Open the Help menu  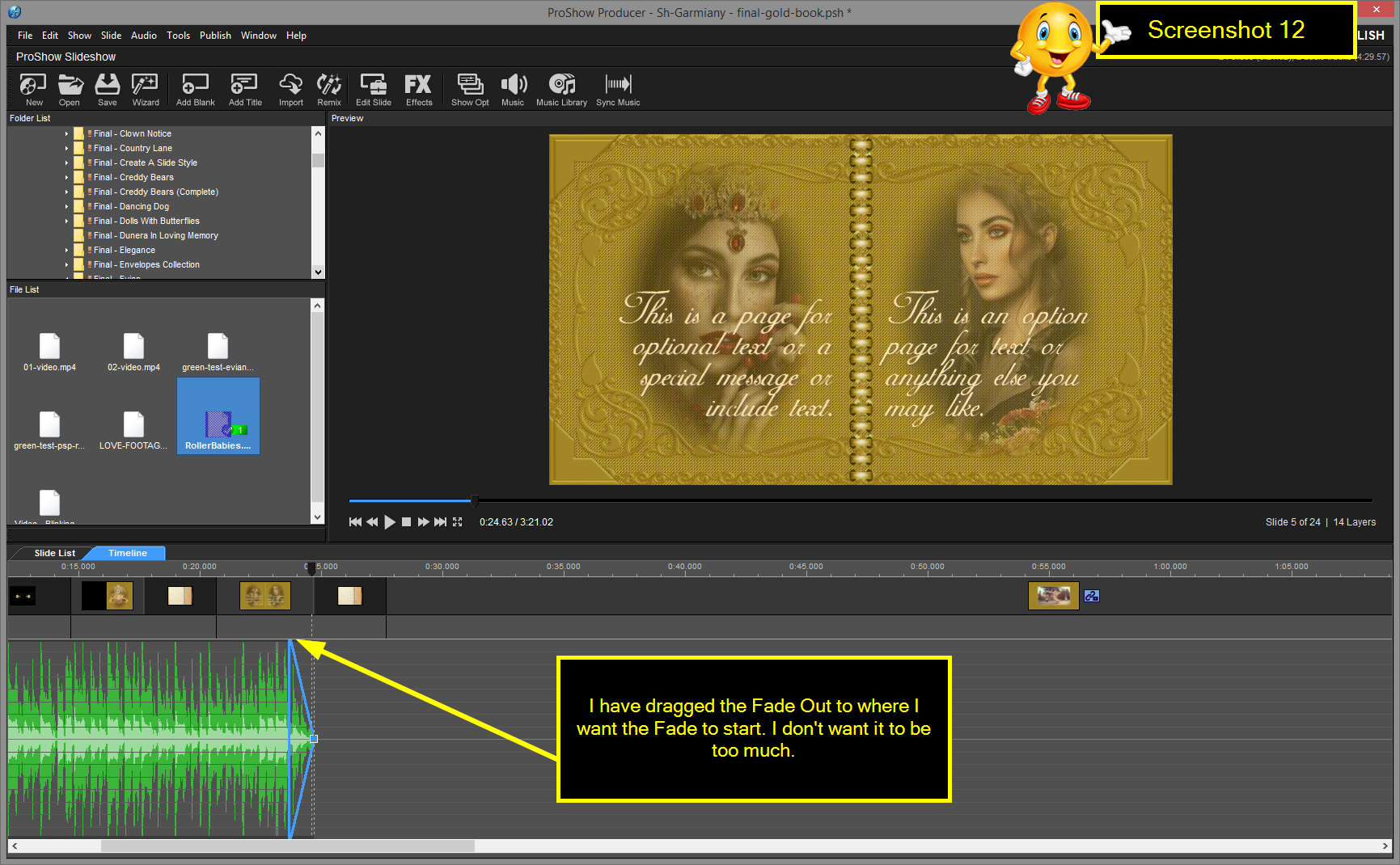[296, 36]
